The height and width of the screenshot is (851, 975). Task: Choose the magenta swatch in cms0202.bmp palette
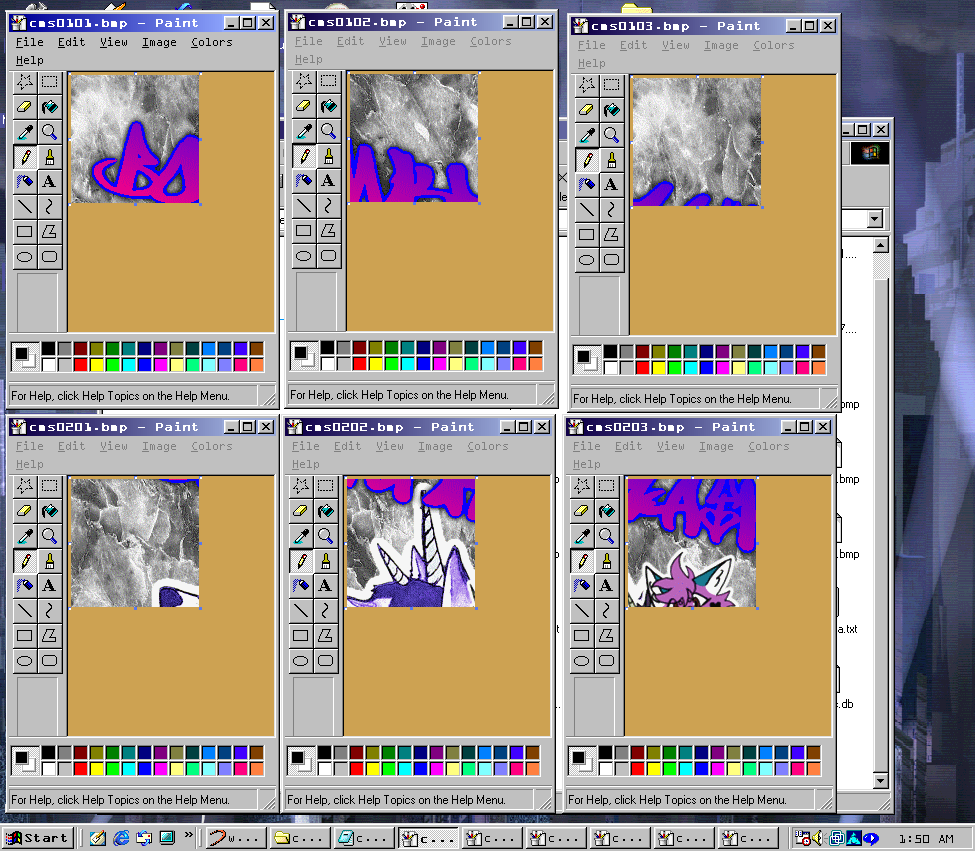click(x=437, y=768)
